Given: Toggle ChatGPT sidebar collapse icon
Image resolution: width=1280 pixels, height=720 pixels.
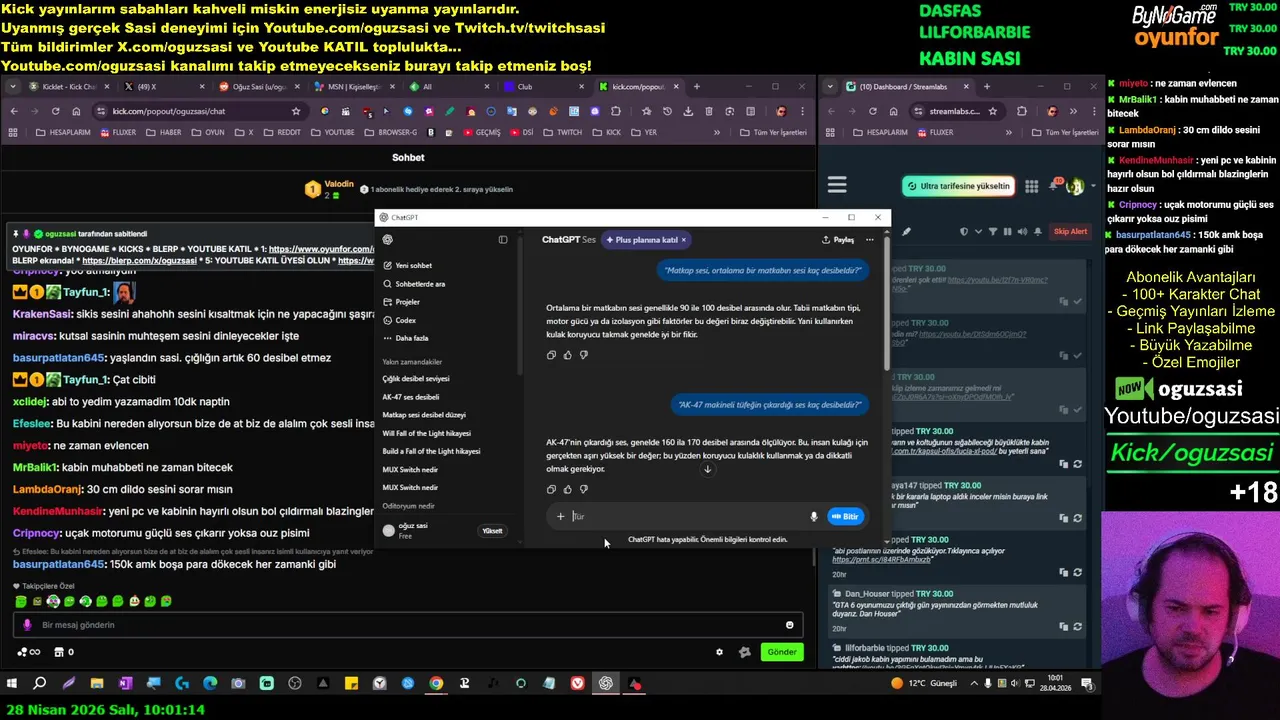Looking at the screenshot, I should (503, 240).
